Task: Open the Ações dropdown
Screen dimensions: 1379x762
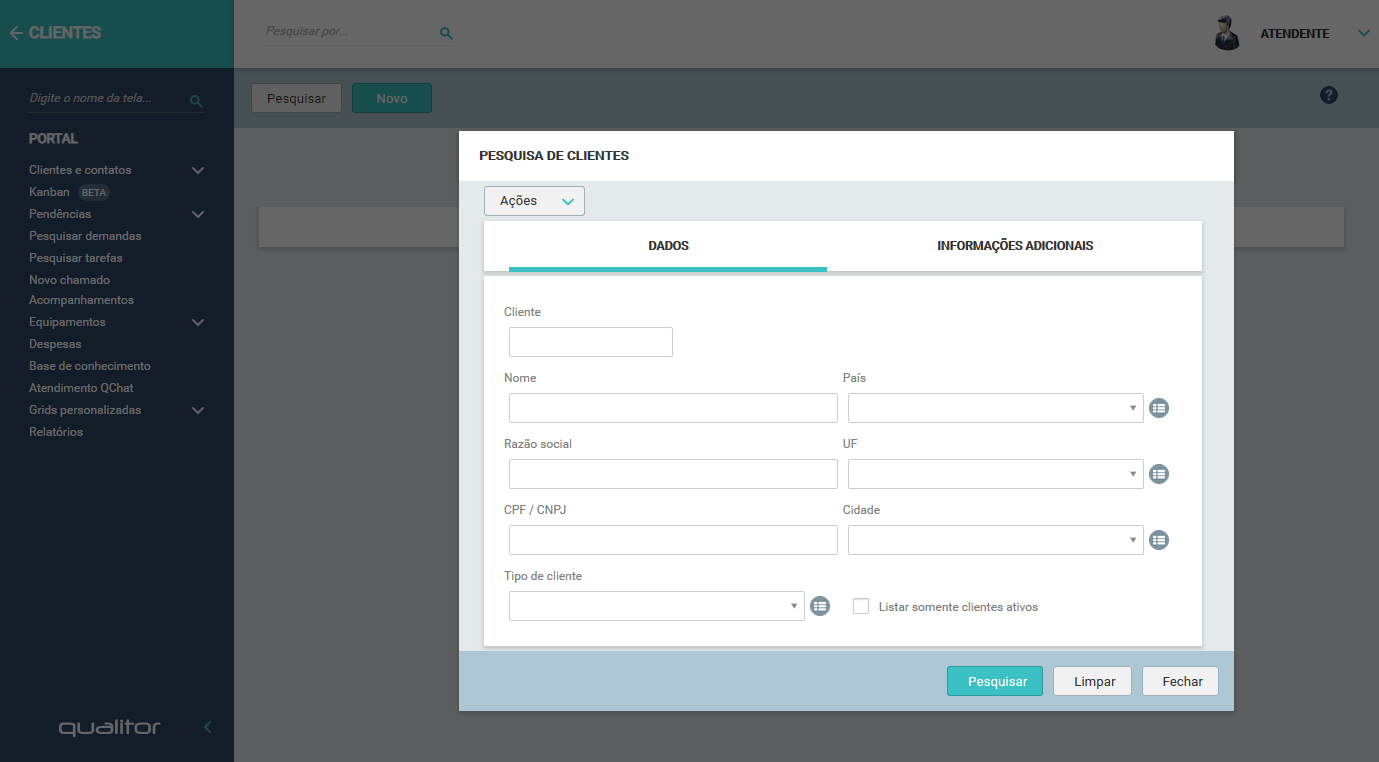Action: (x=534, y=201)
